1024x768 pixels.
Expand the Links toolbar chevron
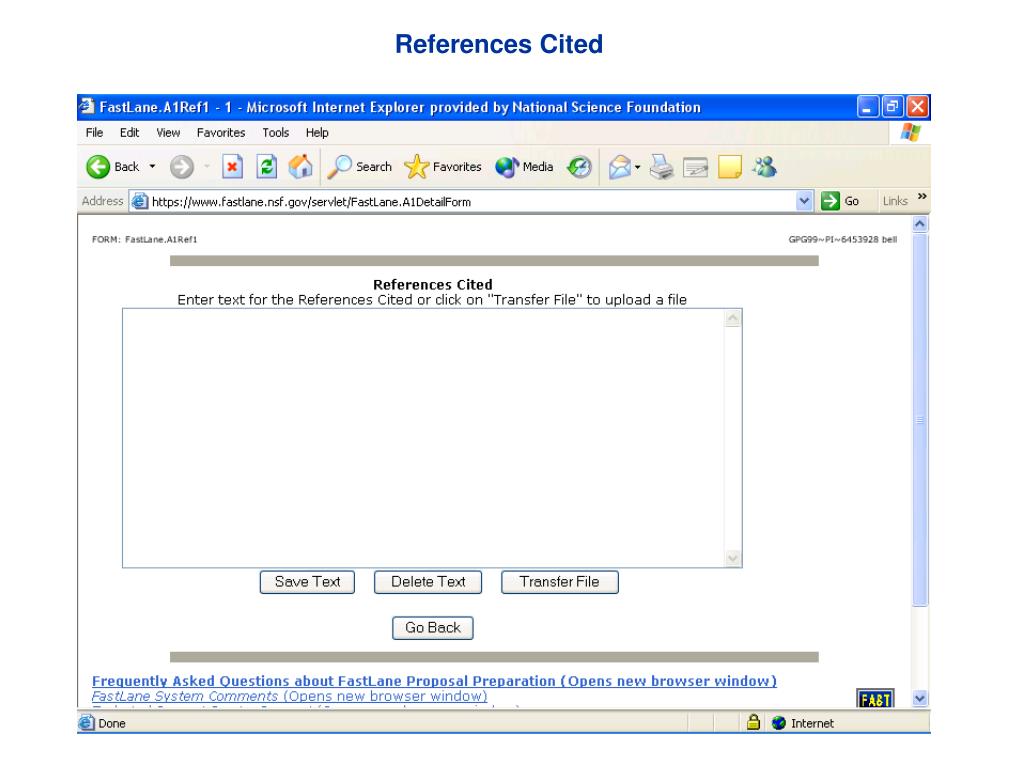pos(922,197)
